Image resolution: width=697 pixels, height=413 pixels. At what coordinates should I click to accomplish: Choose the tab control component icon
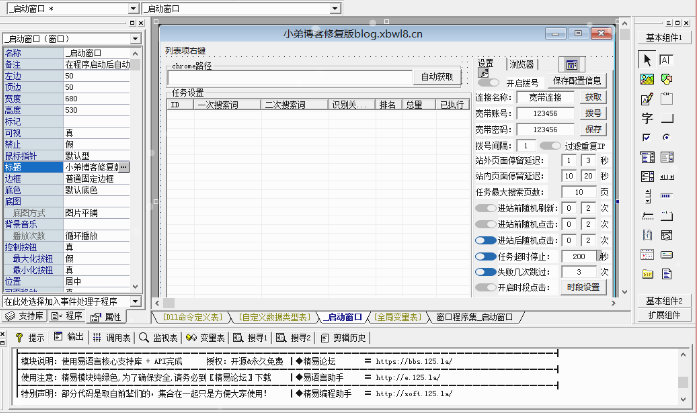coord(666,216)
